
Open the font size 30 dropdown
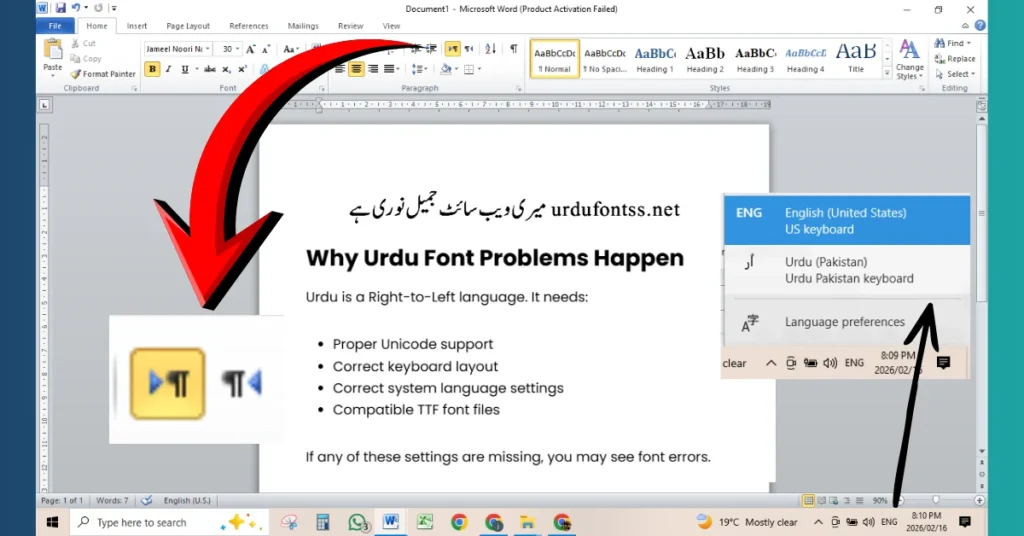coord(237,49)
